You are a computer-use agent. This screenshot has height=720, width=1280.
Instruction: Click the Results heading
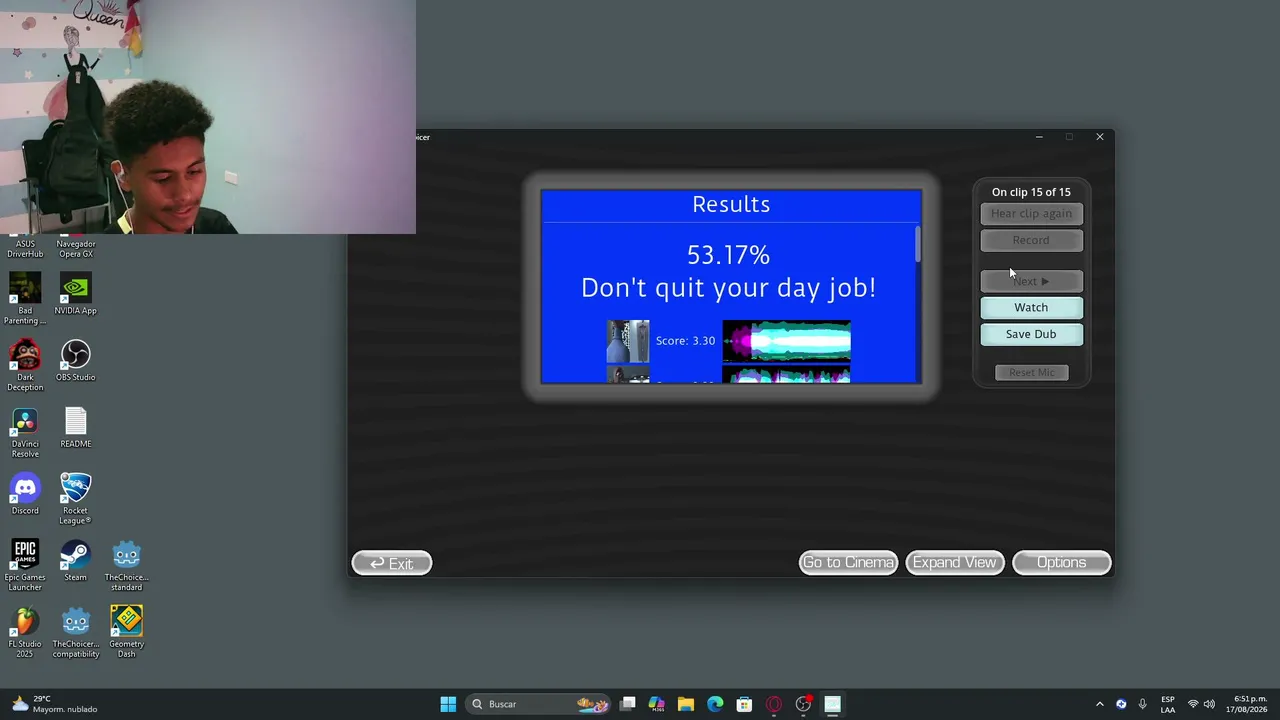coord(731,204)
